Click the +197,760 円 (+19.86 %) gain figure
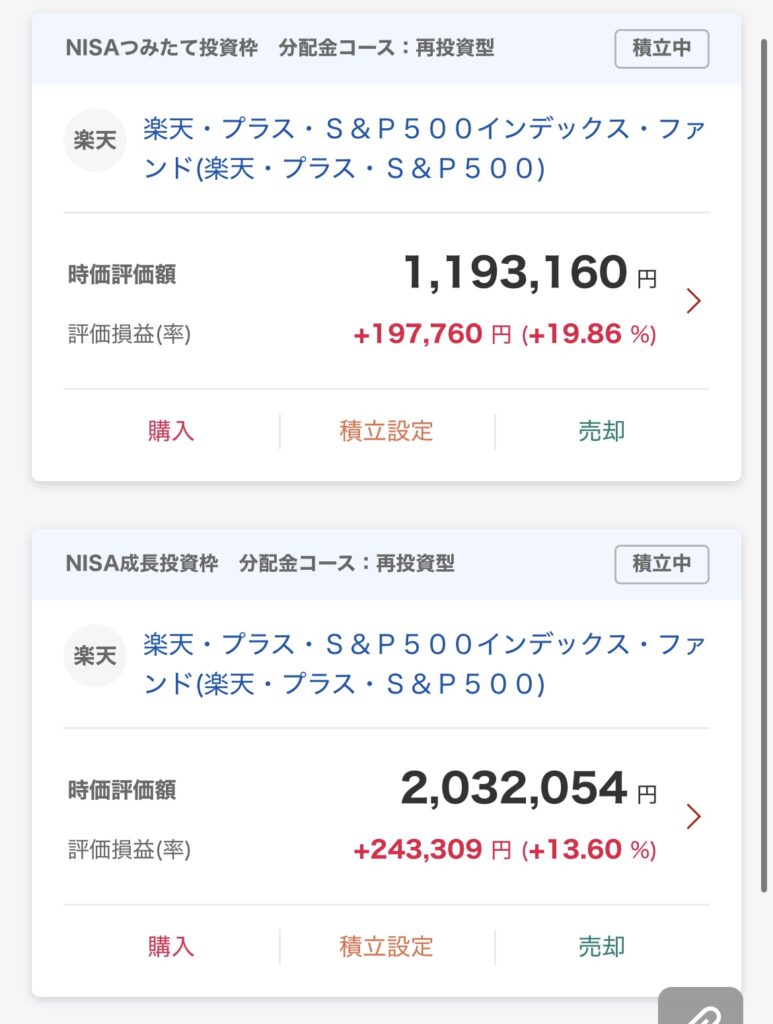Image resolution: width=773 pixels, height=1024 pixels. tap(505, 335)
